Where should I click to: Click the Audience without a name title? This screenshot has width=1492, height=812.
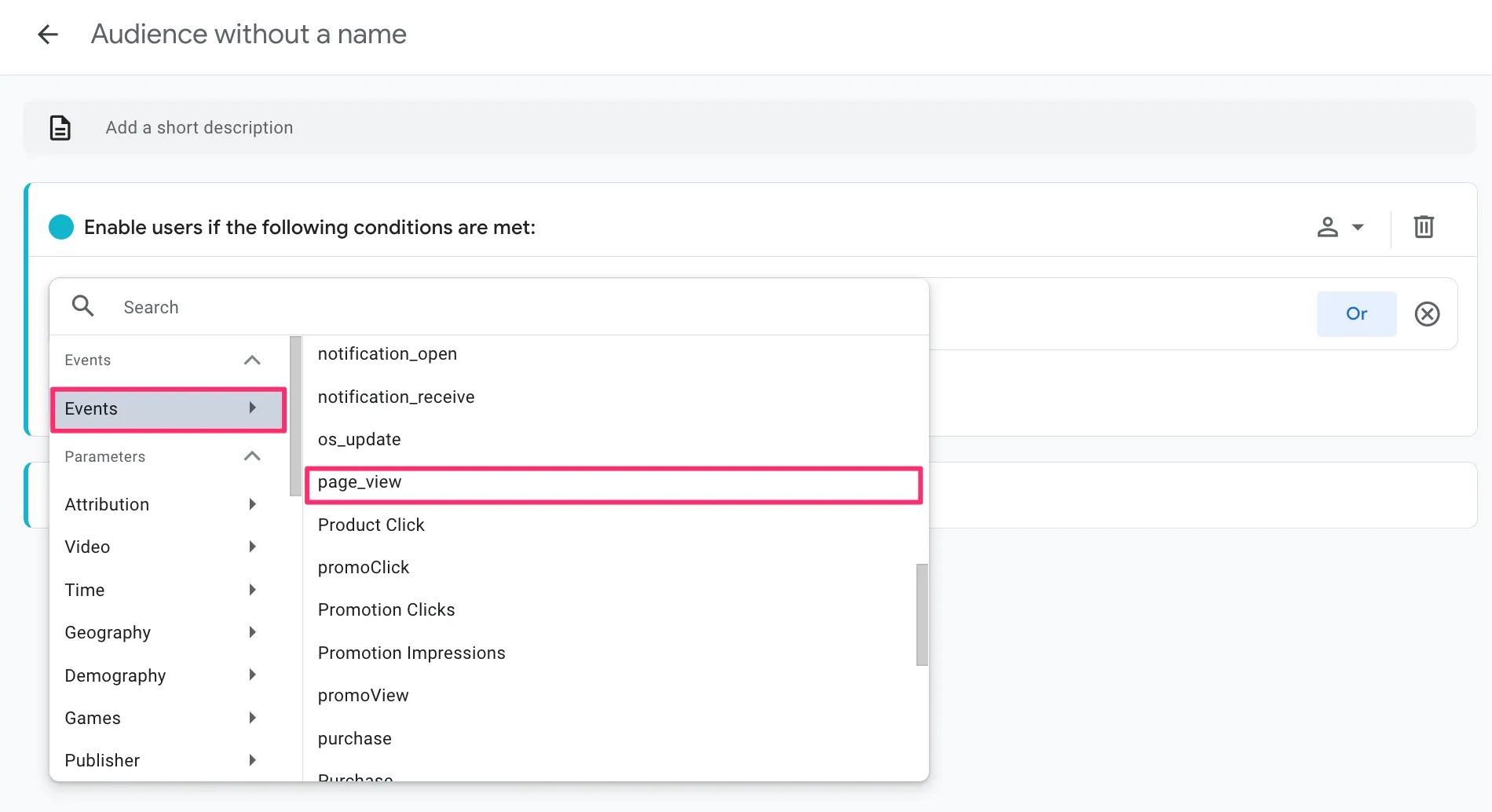point(249,35)
